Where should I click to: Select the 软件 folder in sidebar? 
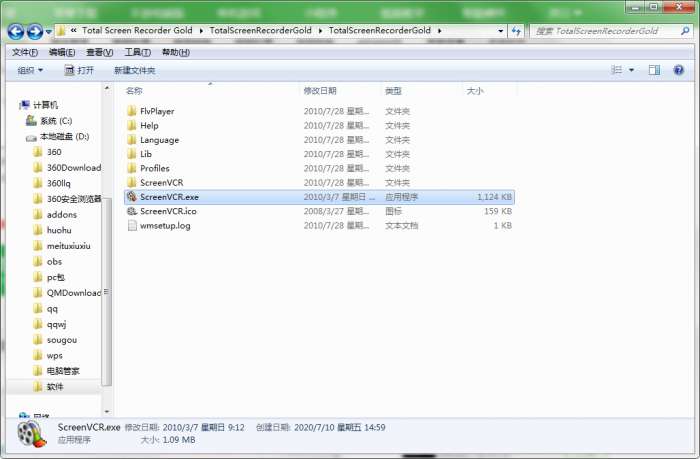point(55,387)
